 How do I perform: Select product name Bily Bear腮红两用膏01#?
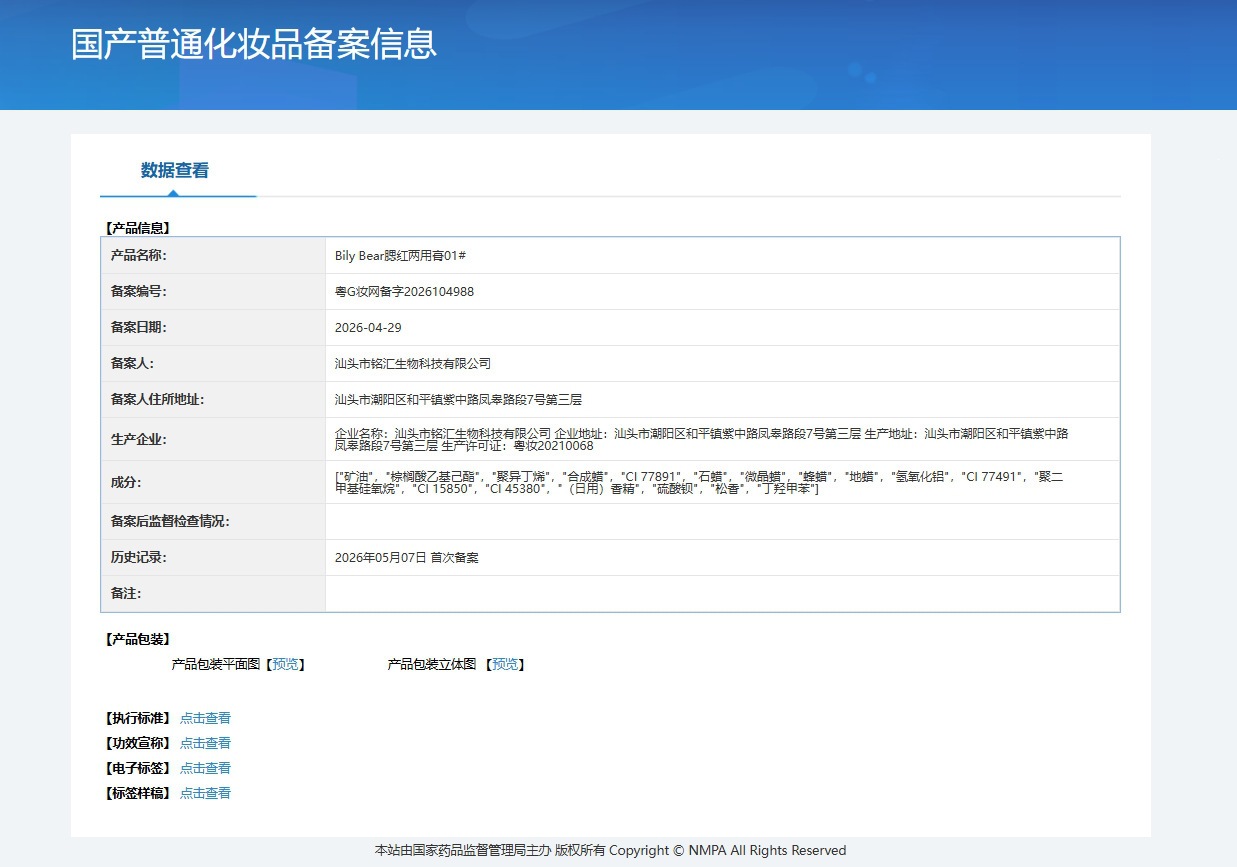[401, 256]
